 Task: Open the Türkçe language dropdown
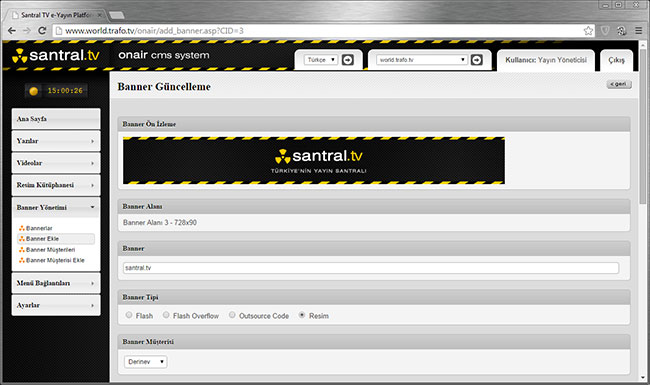320,60
